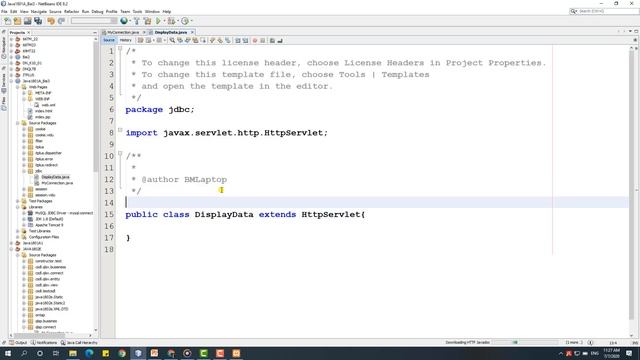Click the Shift Line Right icon
The width and height of the screenshot is (640, 360).
coord(245,40)
